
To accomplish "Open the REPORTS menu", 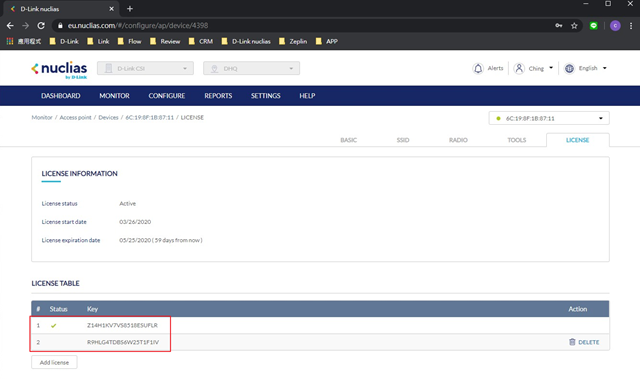I will click(218, 96).
